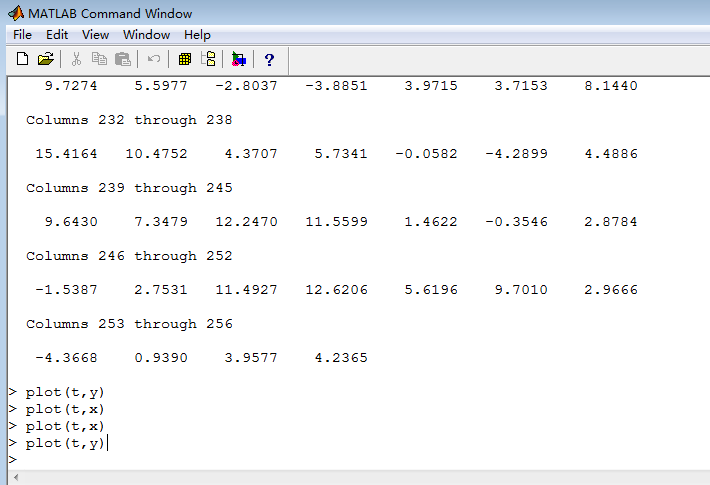Click the 'Columns 253 through 256' heading
The image size is (710, 485).
[129, 324]
